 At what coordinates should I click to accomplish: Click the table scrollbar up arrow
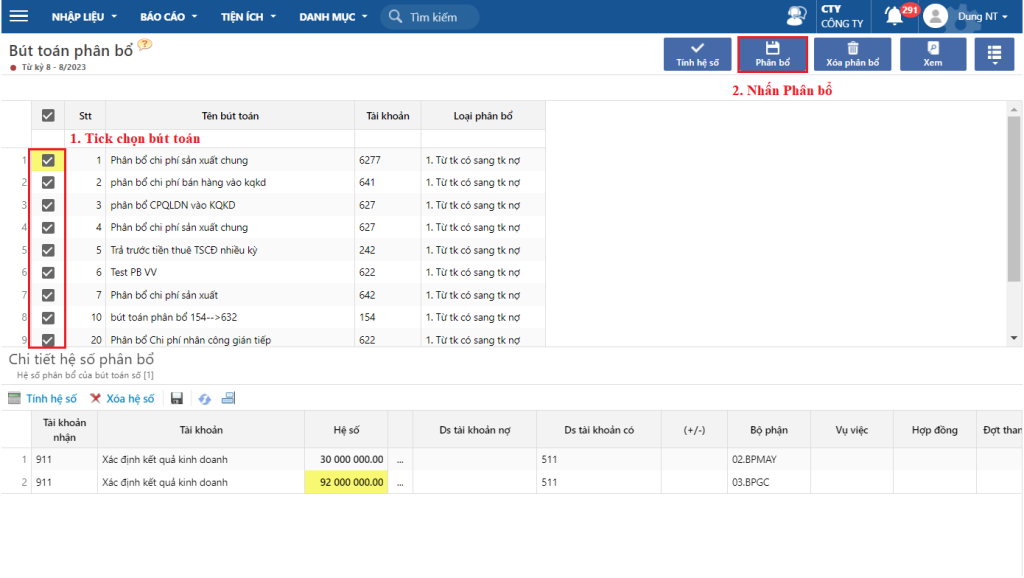(1014, 110)
